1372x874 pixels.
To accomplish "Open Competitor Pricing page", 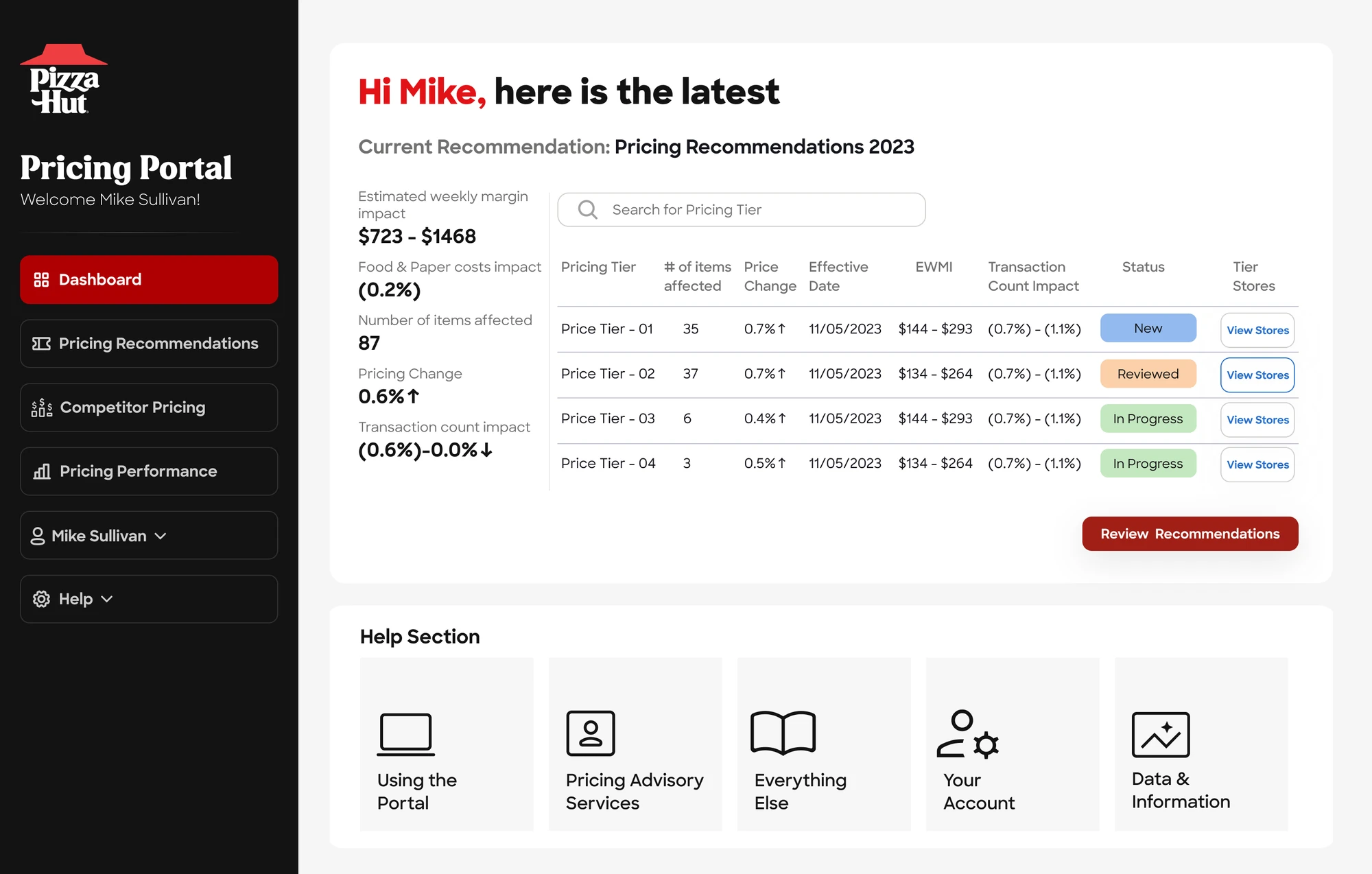I will pos(149,408).
